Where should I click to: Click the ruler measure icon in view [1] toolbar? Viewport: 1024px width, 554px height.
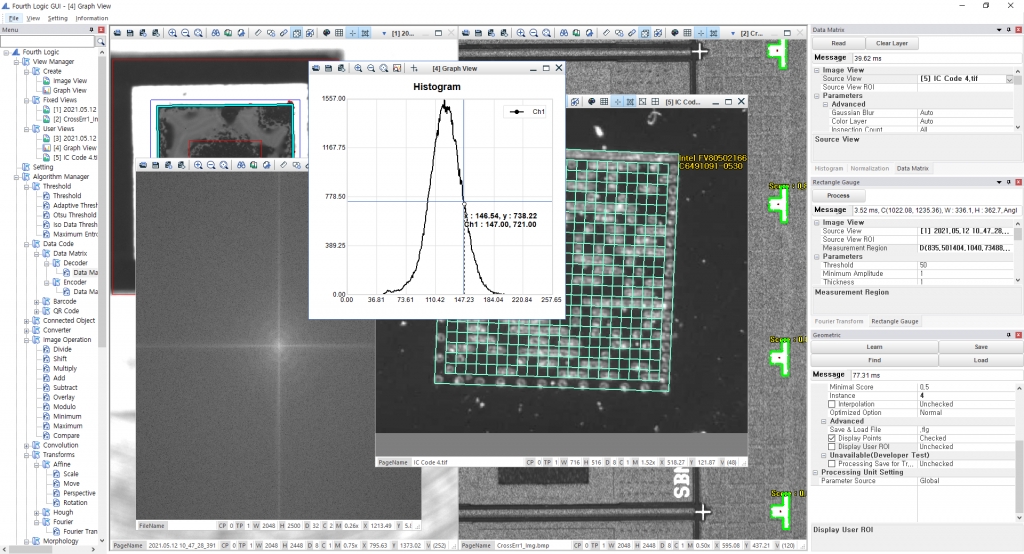(x=258, y=33)
